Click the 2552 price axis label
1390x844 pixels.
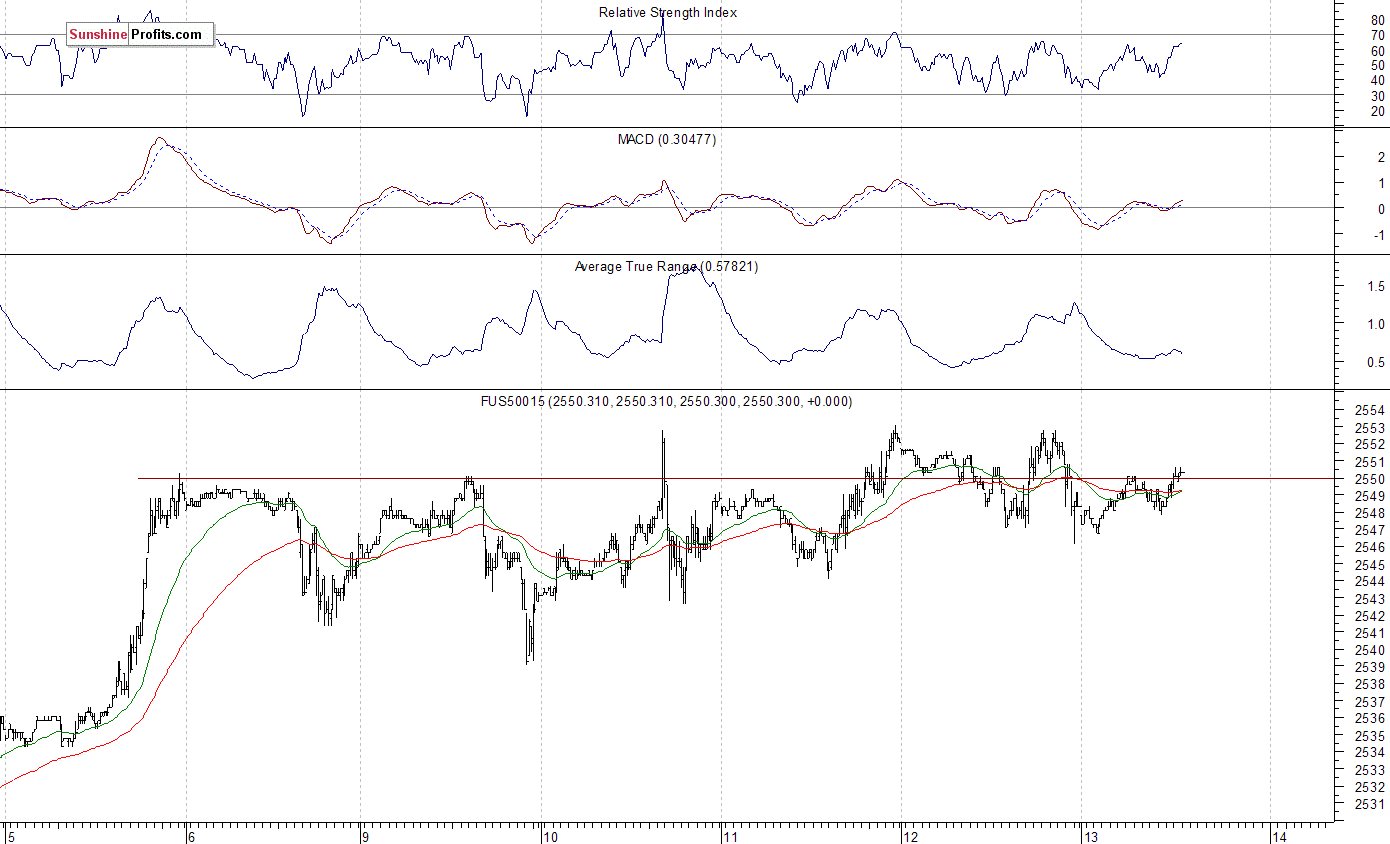click(x=1369, y=445)
